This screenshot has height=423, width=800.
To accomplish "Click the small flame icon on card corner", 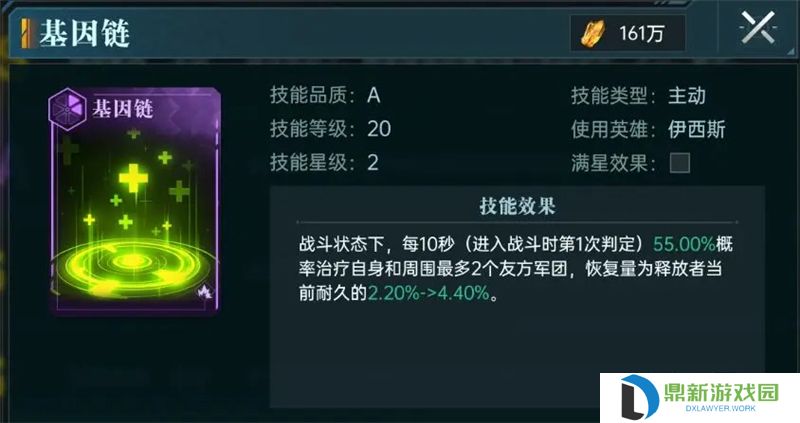I will point(205,292).
